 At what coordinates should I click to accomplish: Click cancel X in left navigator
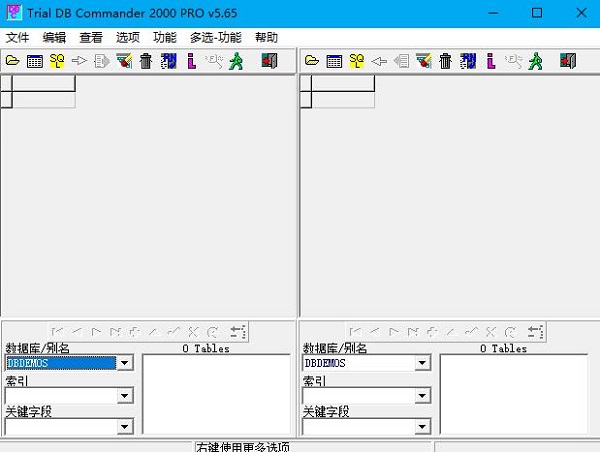click(193, 331)
